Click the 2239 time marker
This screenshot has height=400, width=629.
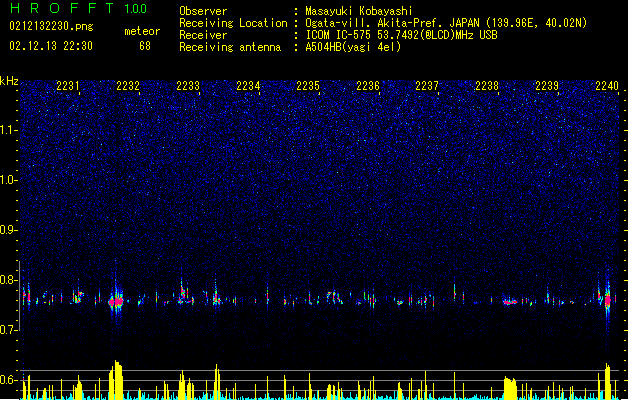pos(547,86)
